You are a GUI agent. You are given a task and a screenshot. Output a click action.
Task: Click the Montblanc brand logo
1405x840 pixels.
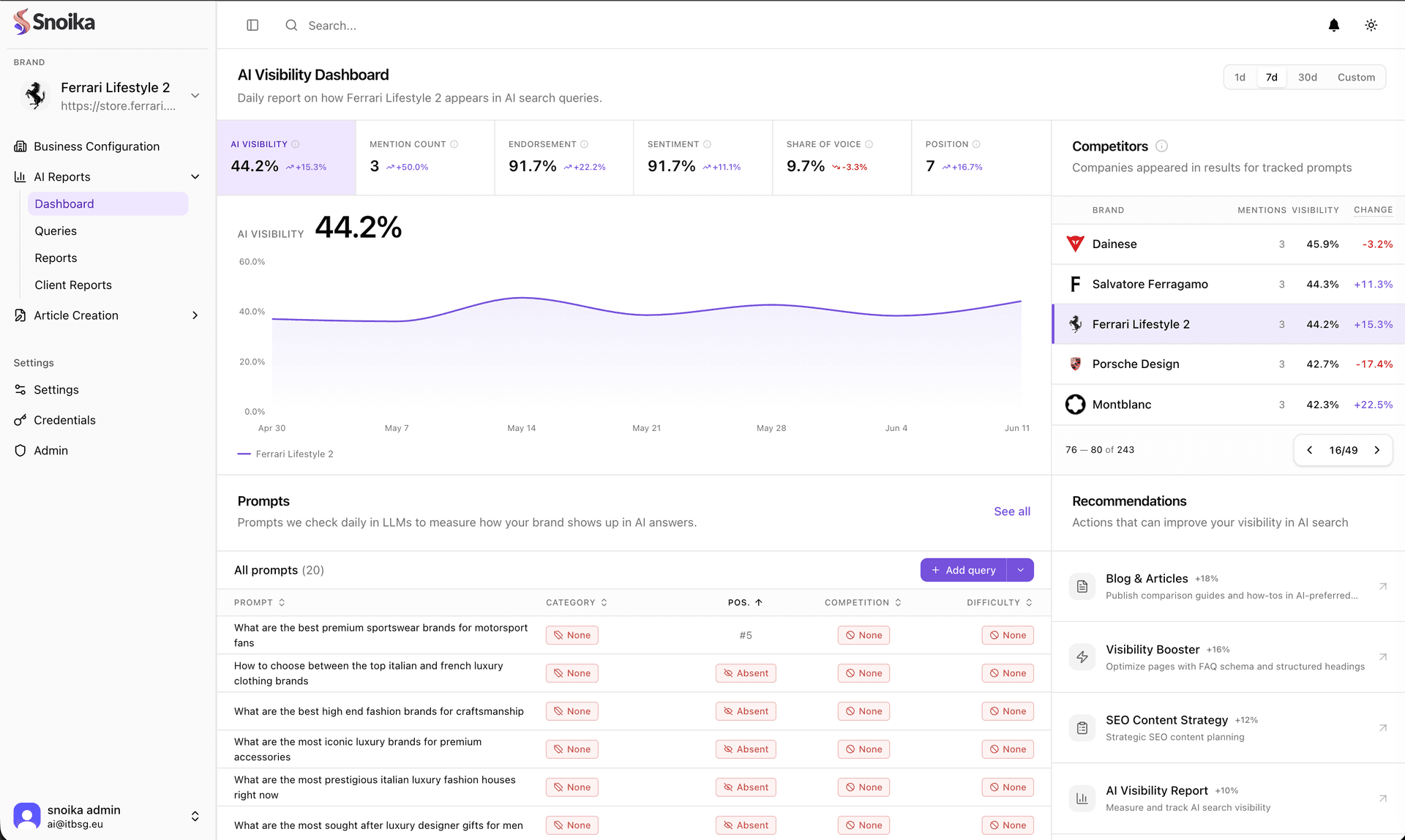1075,405
